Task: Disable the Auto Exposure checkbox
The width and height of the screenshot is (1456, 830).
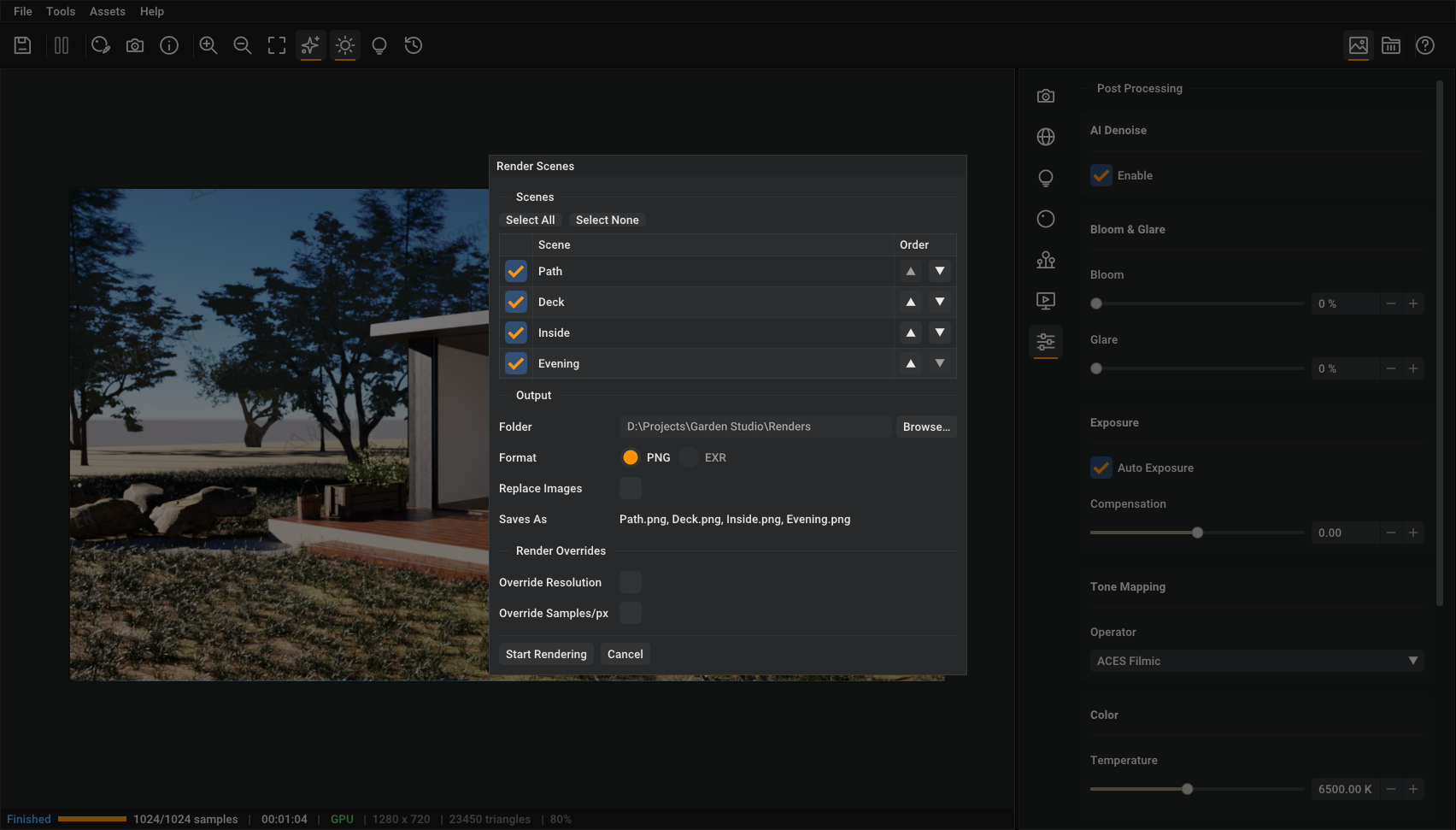Action: (x=1101, y=468)
